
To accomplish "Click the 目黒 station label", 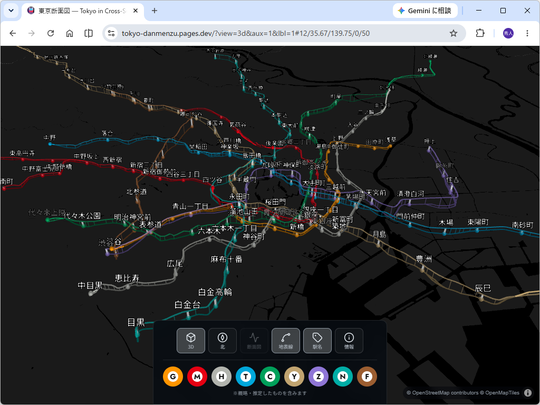I will 136,322.
